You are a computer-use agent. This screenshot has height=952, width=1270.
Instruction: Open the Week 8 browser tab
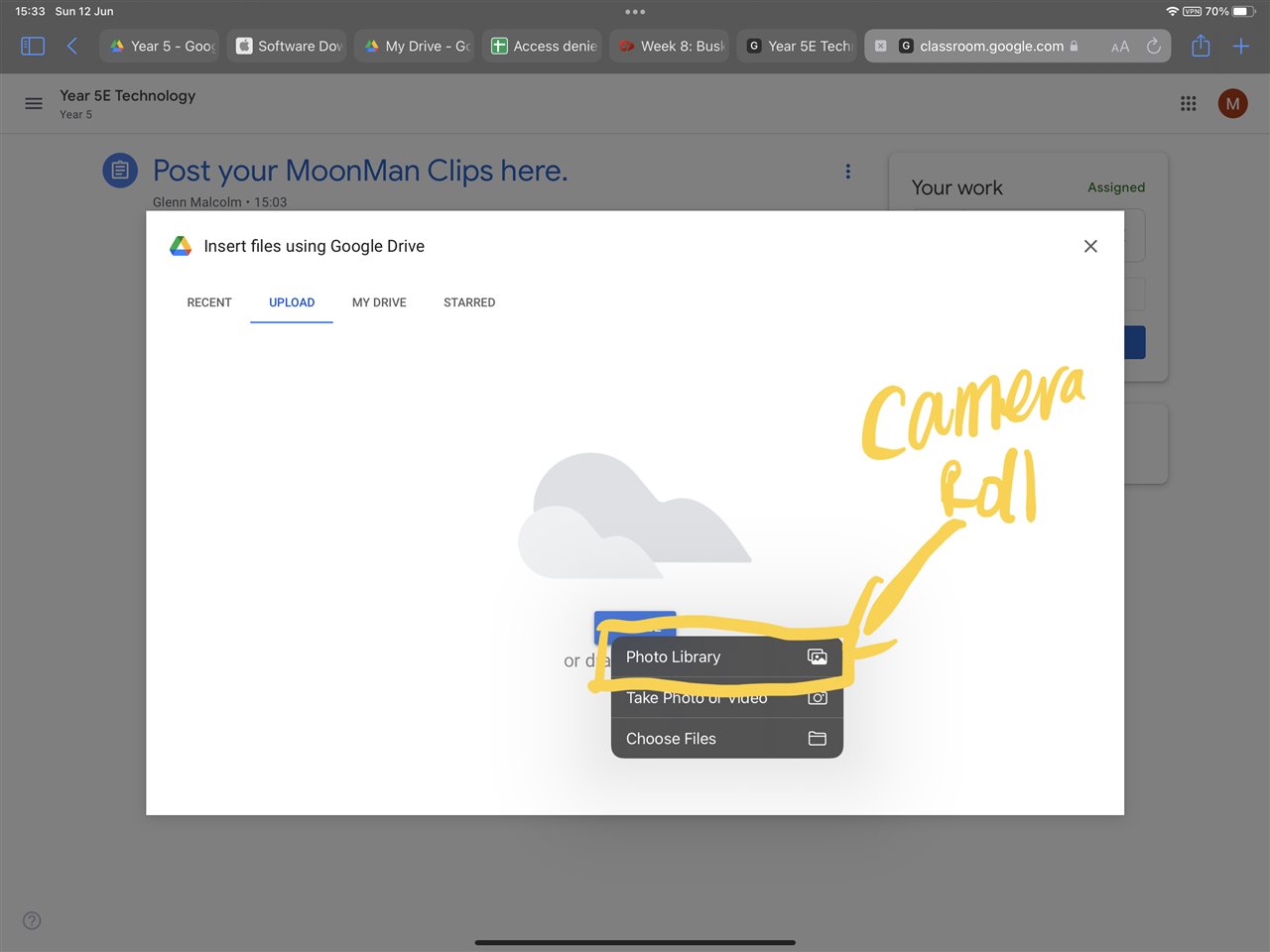point(669,46)
